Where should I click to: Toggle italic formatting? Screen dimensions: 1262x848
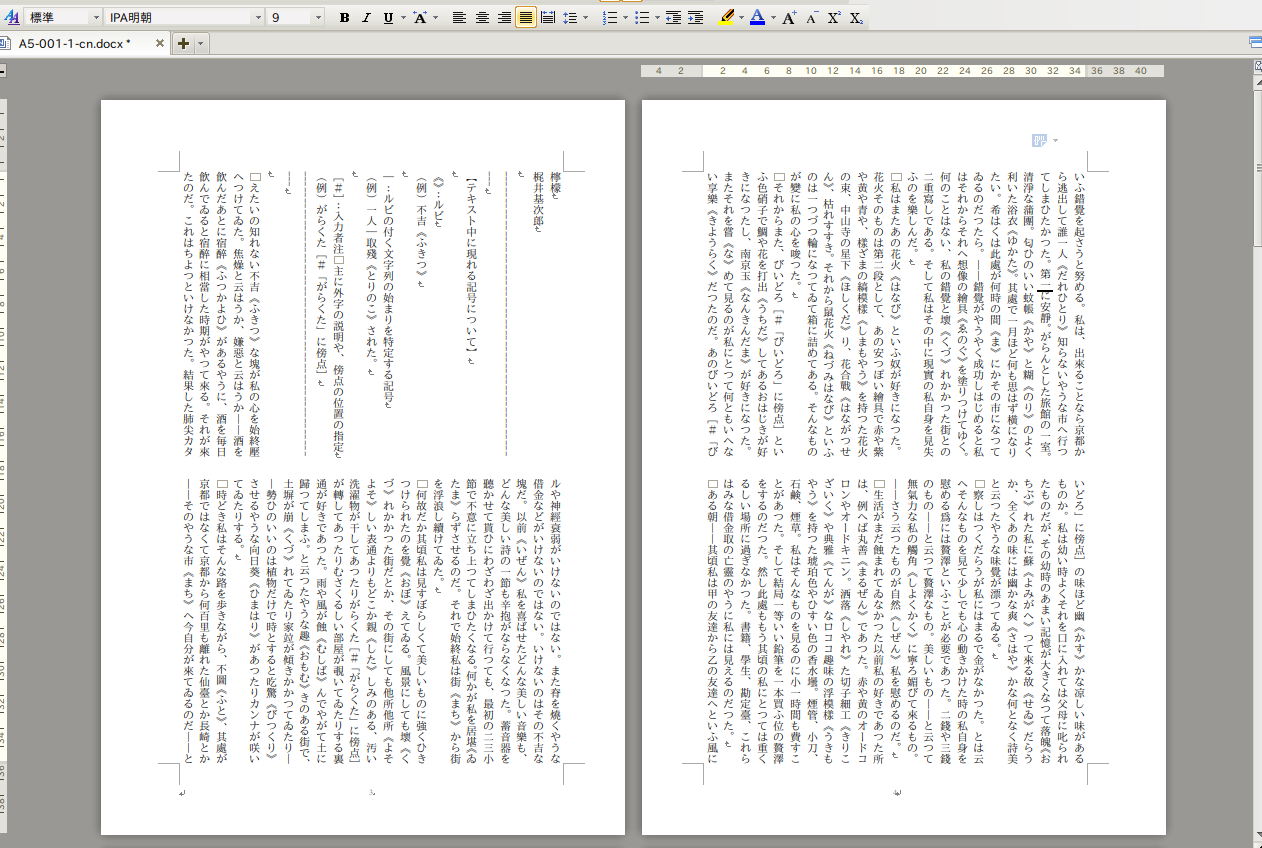pyautogui.click(x=366, y=18)
